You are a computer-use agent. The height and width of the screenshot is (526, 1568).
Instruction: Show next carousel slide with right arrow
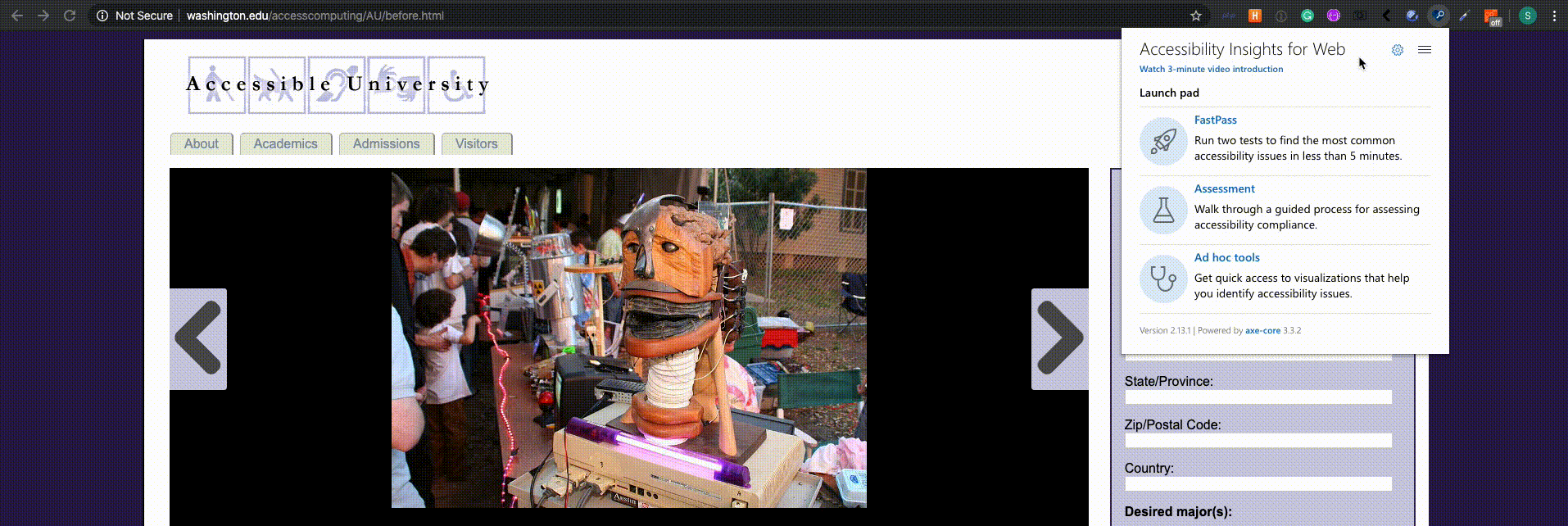1060,338
